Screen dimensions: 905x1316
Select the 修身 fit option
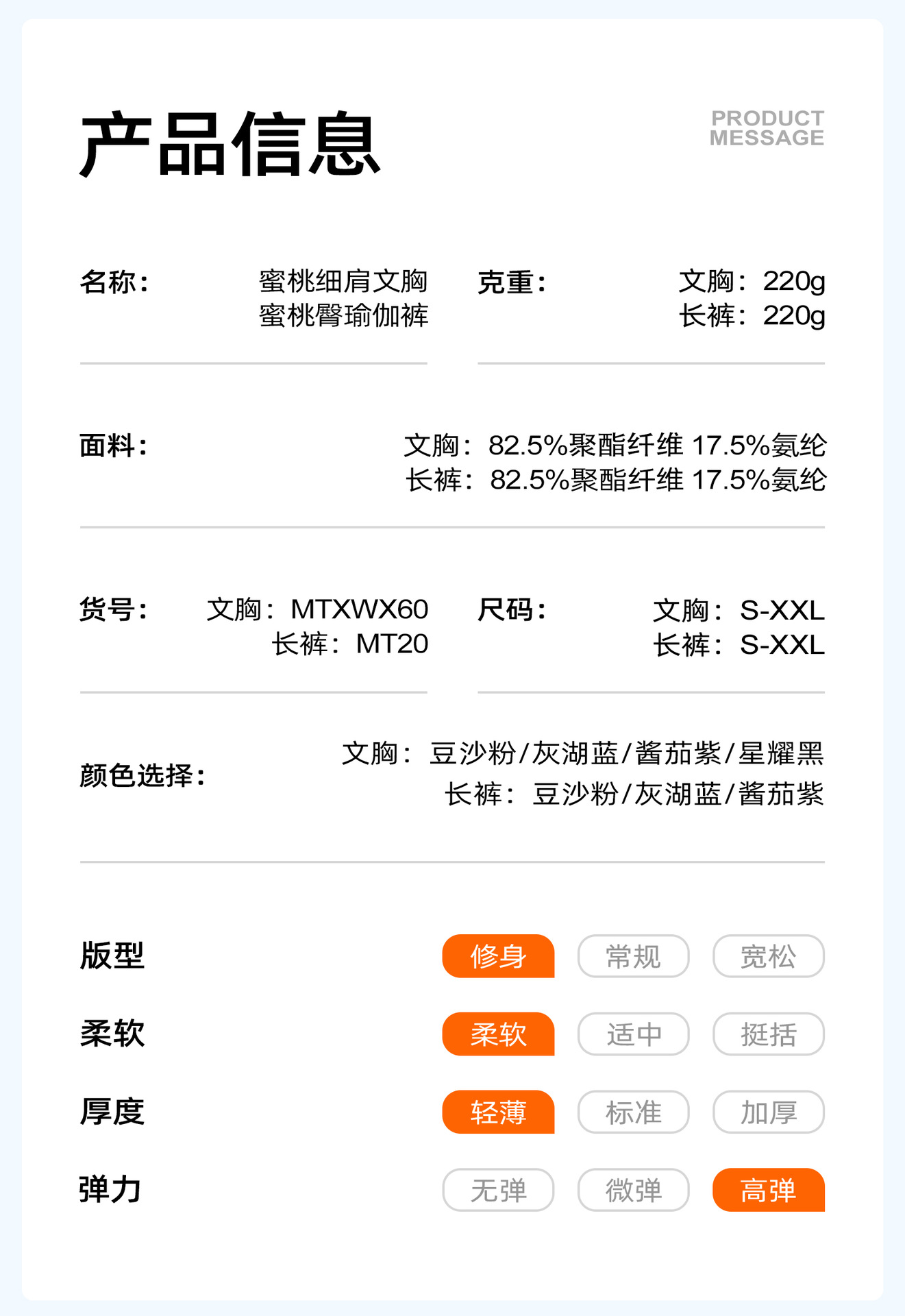[498, 956]
